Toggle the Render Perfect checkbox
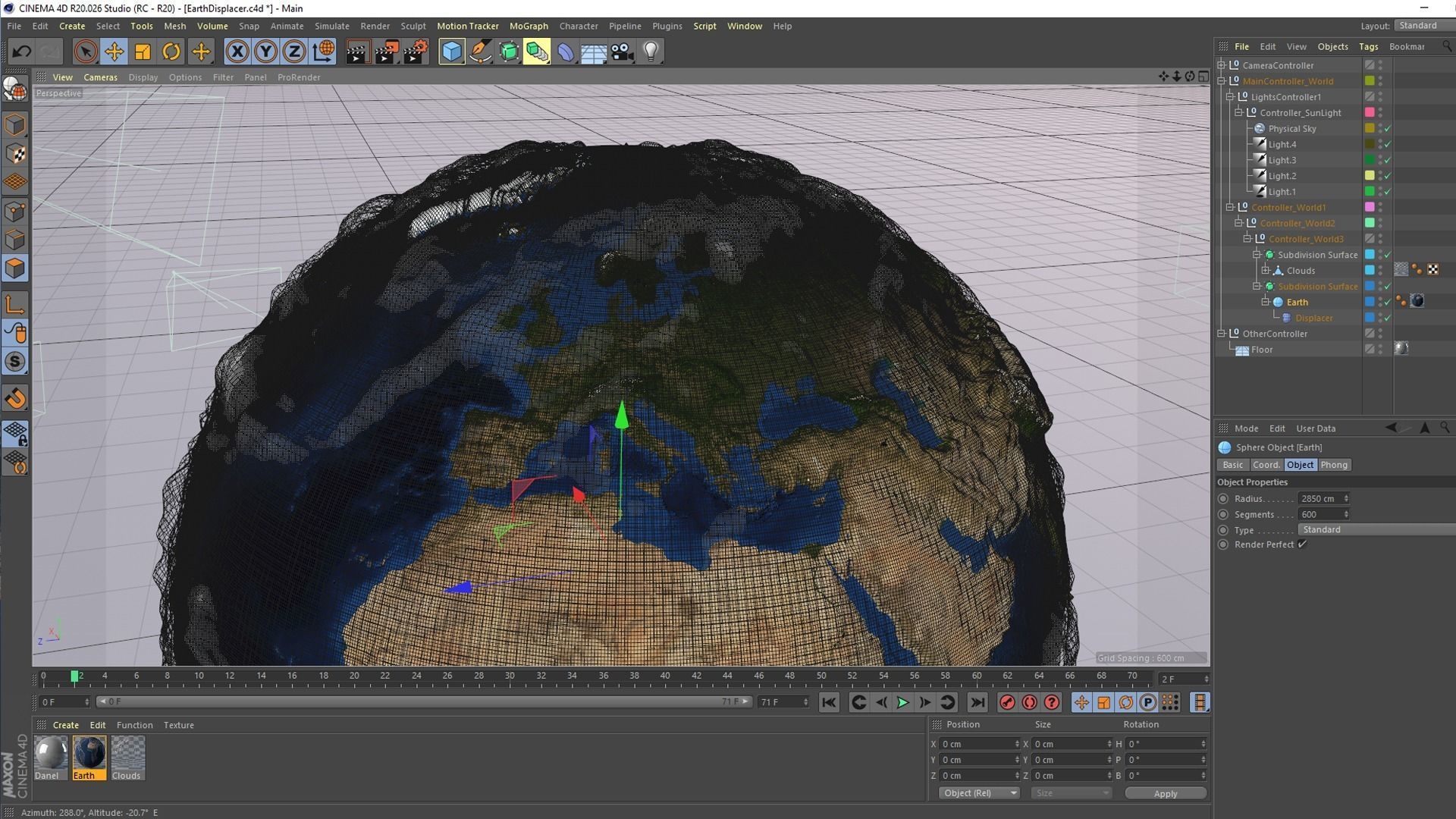Viewport: 1456px width, 819px height. (x=1302, y=544)
